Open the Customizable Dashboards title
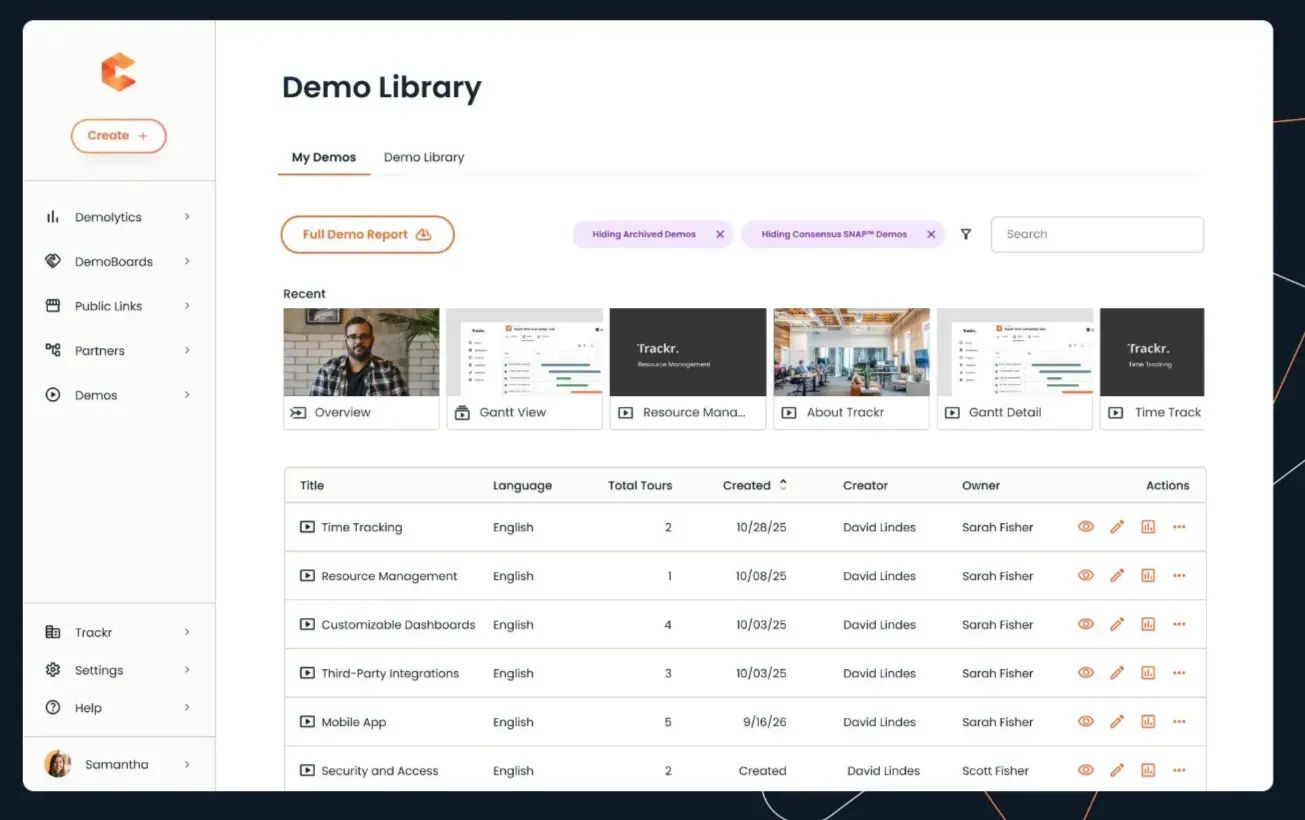This screenshot has width=1305, height=820. point(398,625)
